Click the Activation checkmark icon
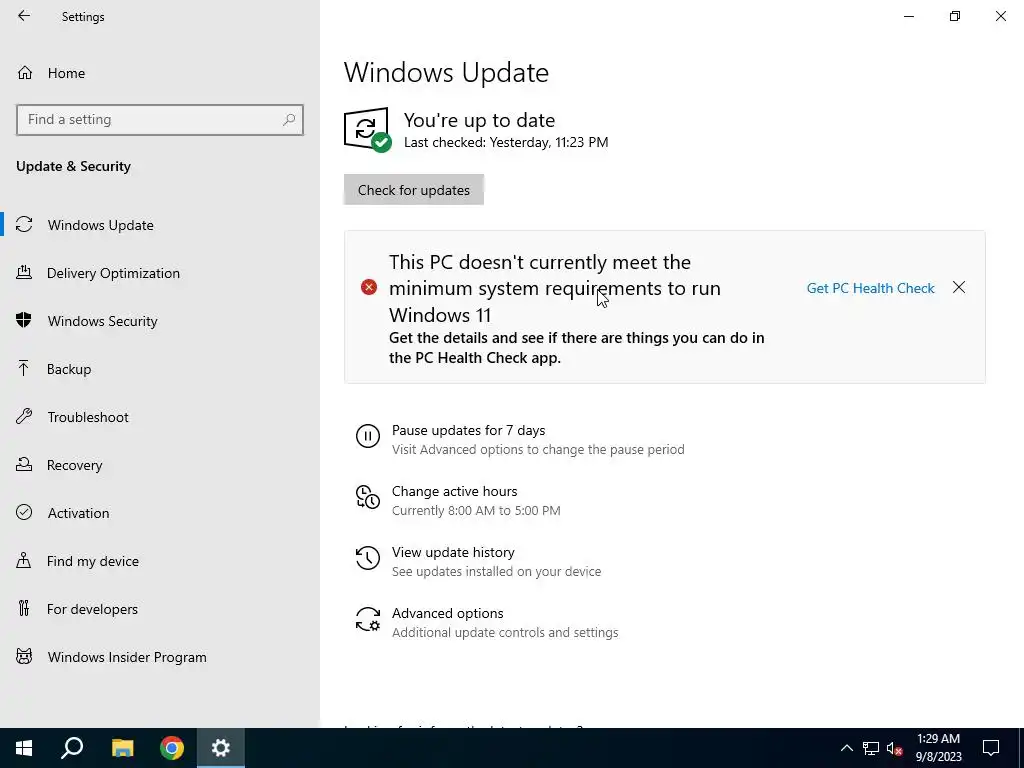1024x768 pixels. [24, 513]
